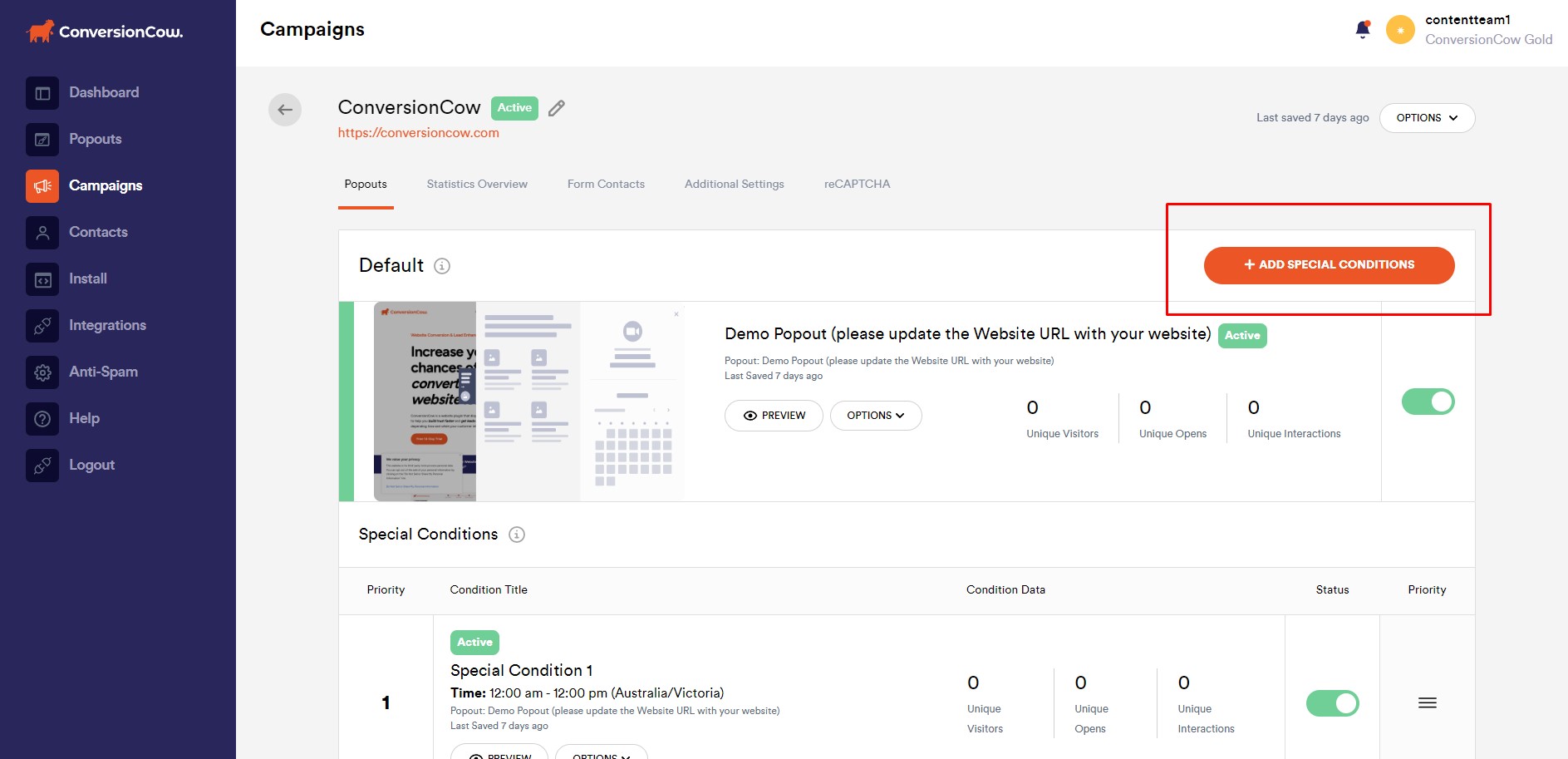This screenshot has height=759, width=1568.
Task: Open the Additional Settings tab
Action: click(735, 185)
